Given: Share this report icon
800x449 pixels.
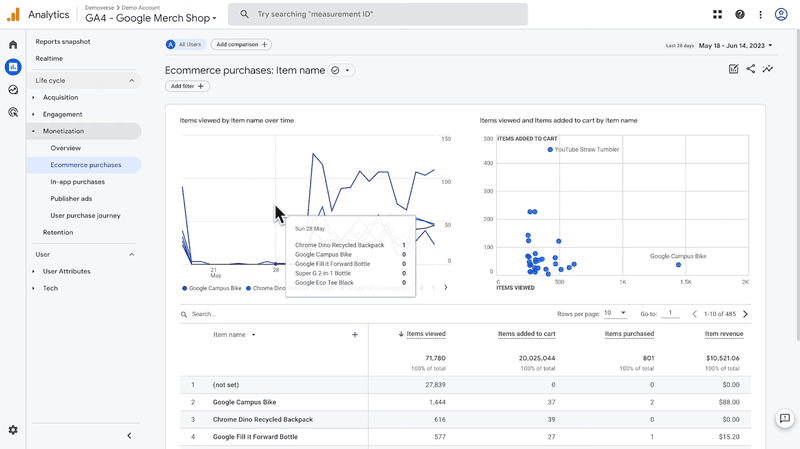Looking at the screenshot, I should 750,69.
